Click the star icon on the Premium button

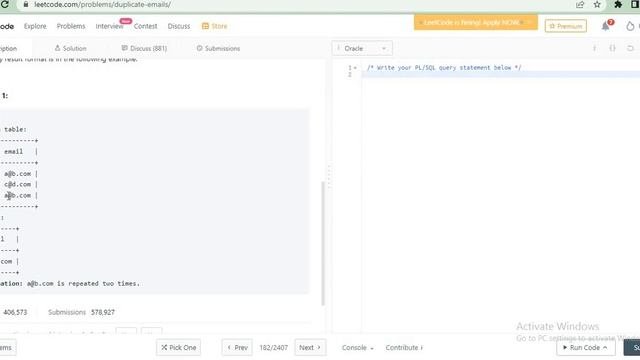tap(552, 26)
